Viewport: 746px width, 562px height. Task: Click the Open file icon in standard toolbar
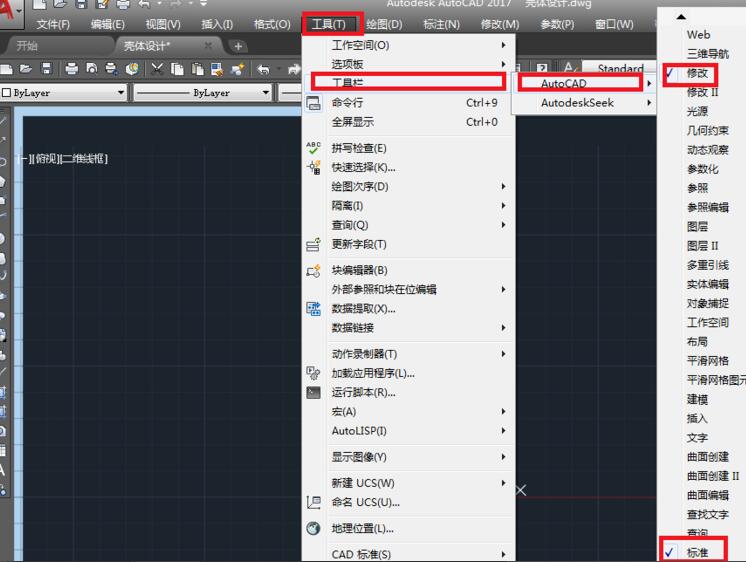26,69
